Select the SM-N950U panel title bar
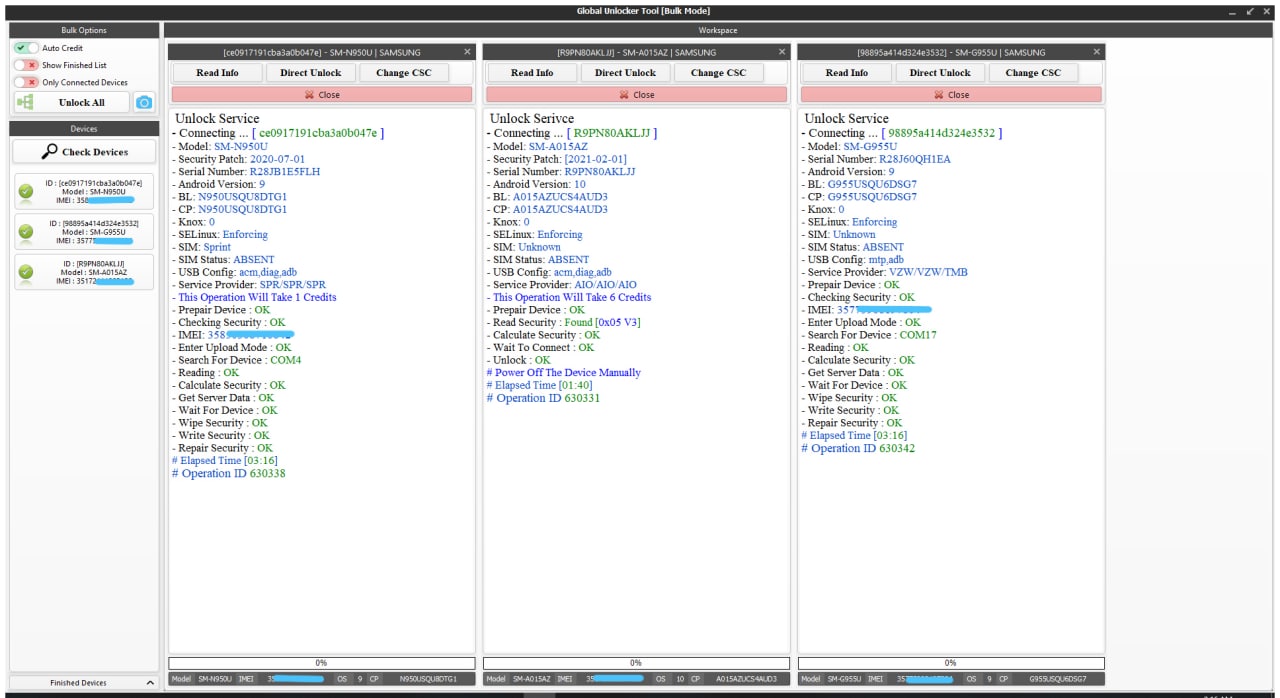Screen dimensions: 1280x698 (x=321, y=52)
